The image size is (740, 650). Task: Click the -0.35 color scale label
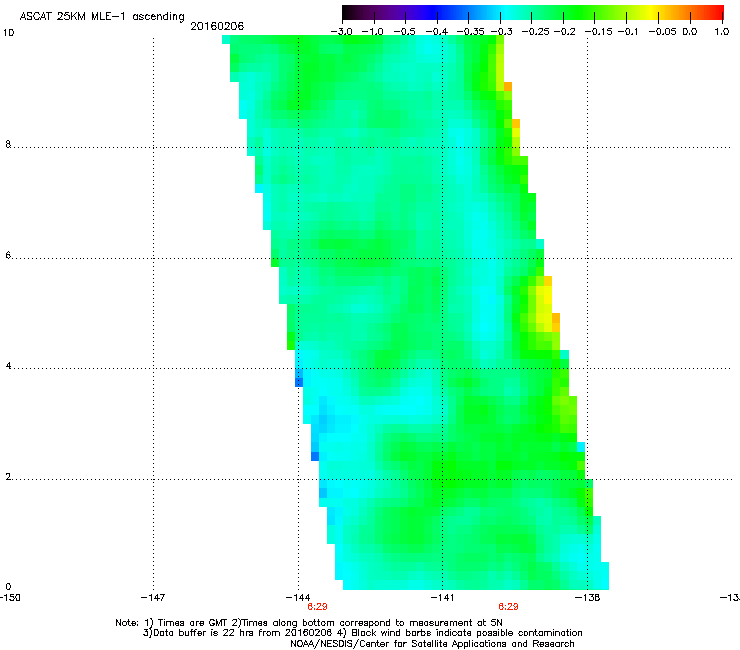click(470, 32)
